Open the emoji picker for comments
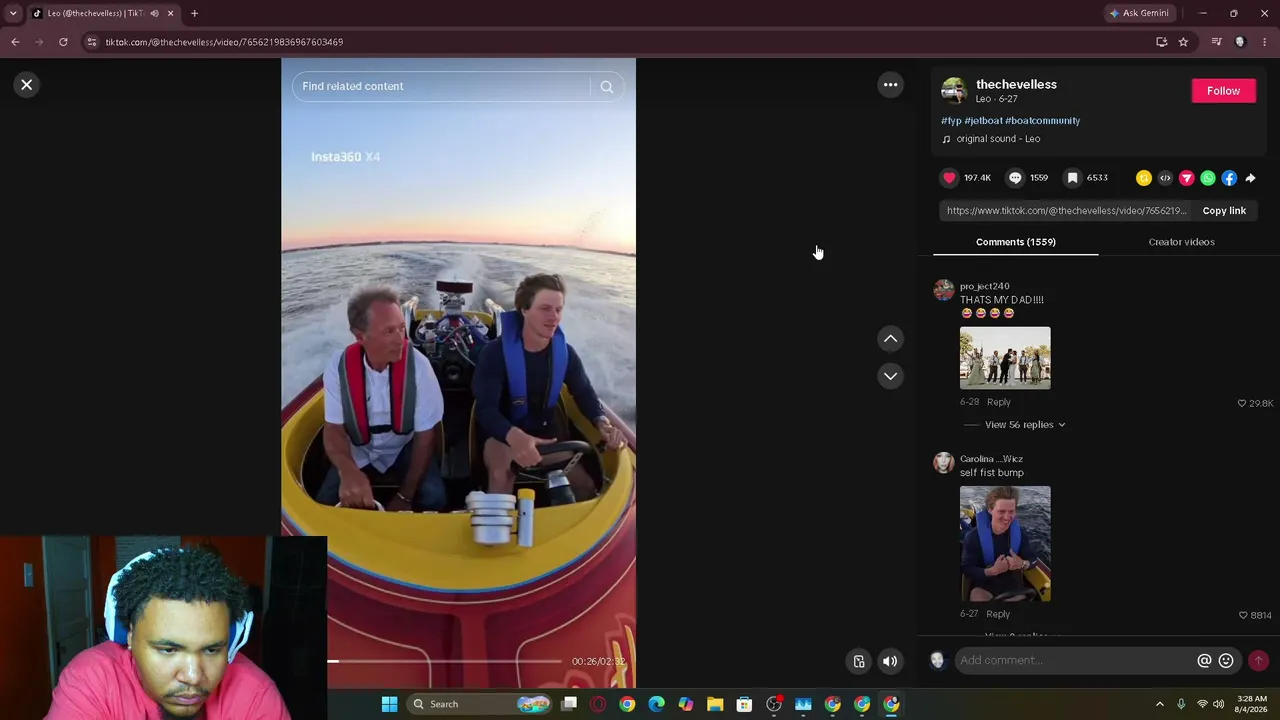Image resolution: width=1280 pixels, height=720 pixels. coord(1226,661)
